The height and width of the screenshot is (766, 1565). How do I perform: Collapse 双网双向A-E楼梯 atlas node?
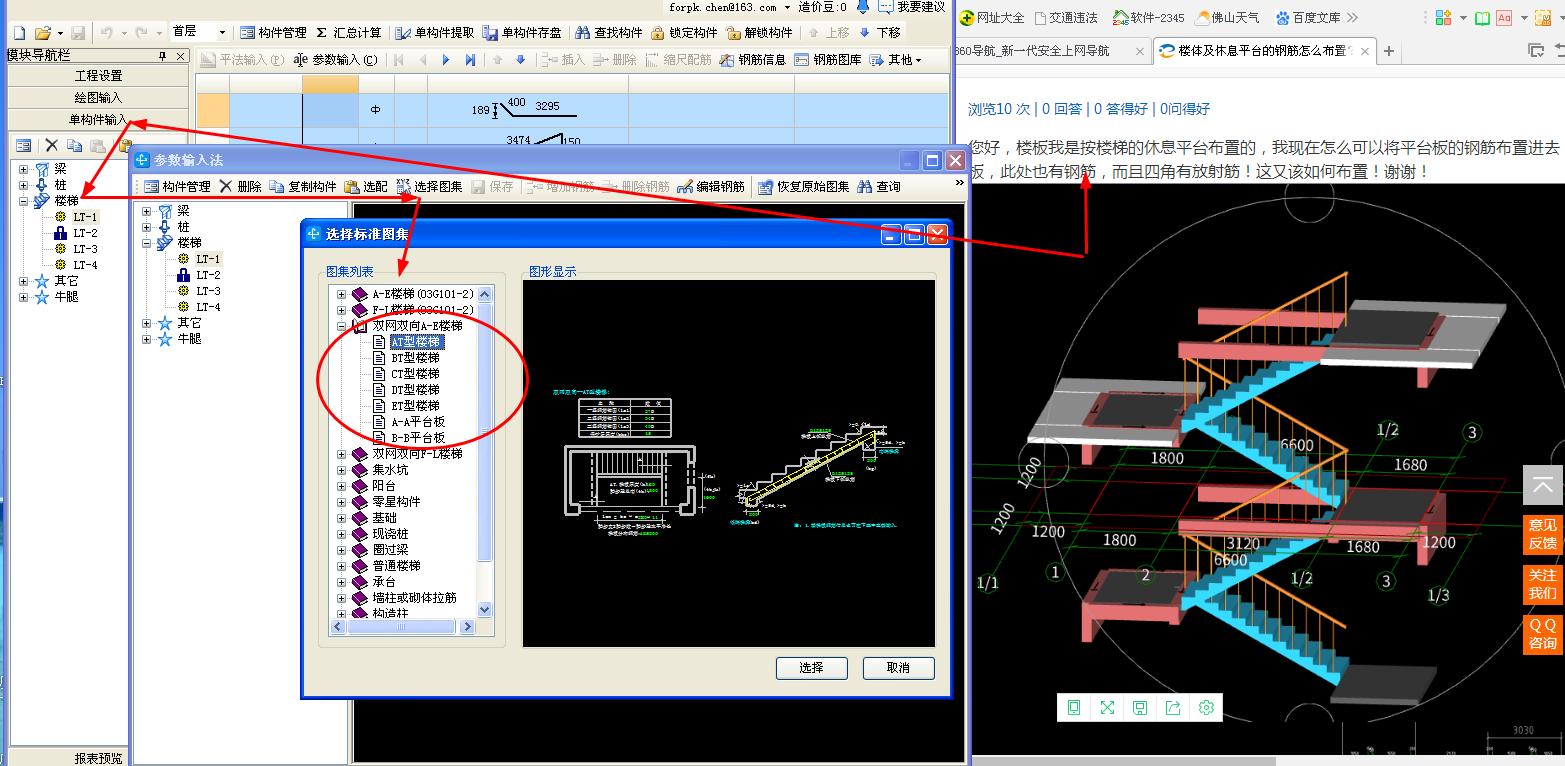pos(341,327)
